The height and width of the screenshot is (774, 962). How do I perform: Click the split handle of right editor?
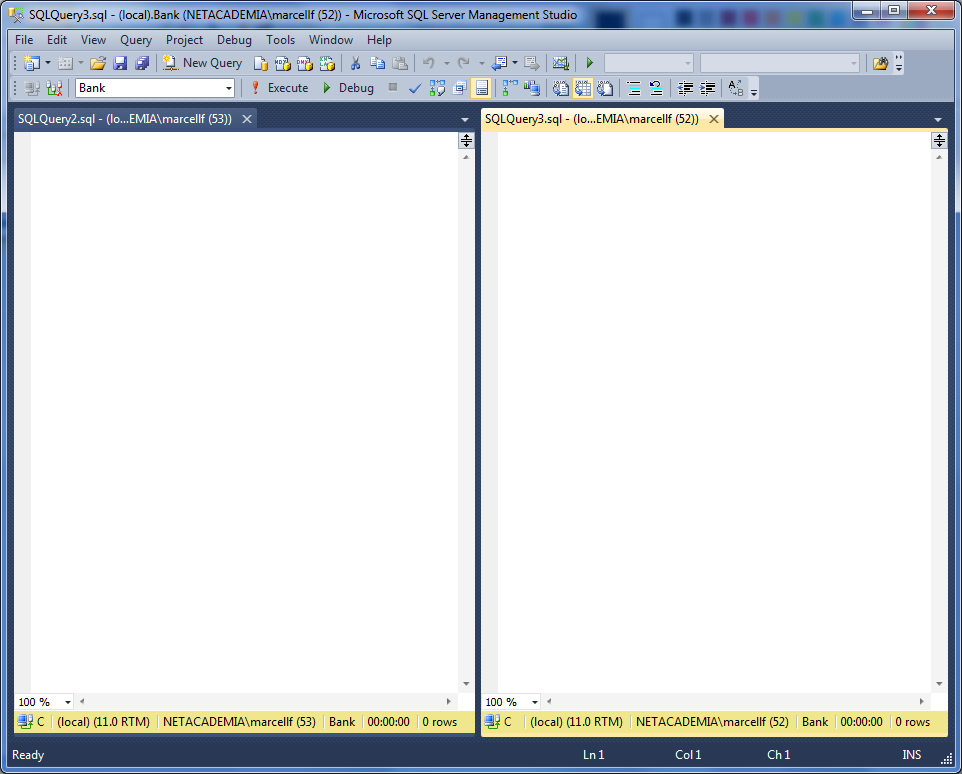point(939,140)
